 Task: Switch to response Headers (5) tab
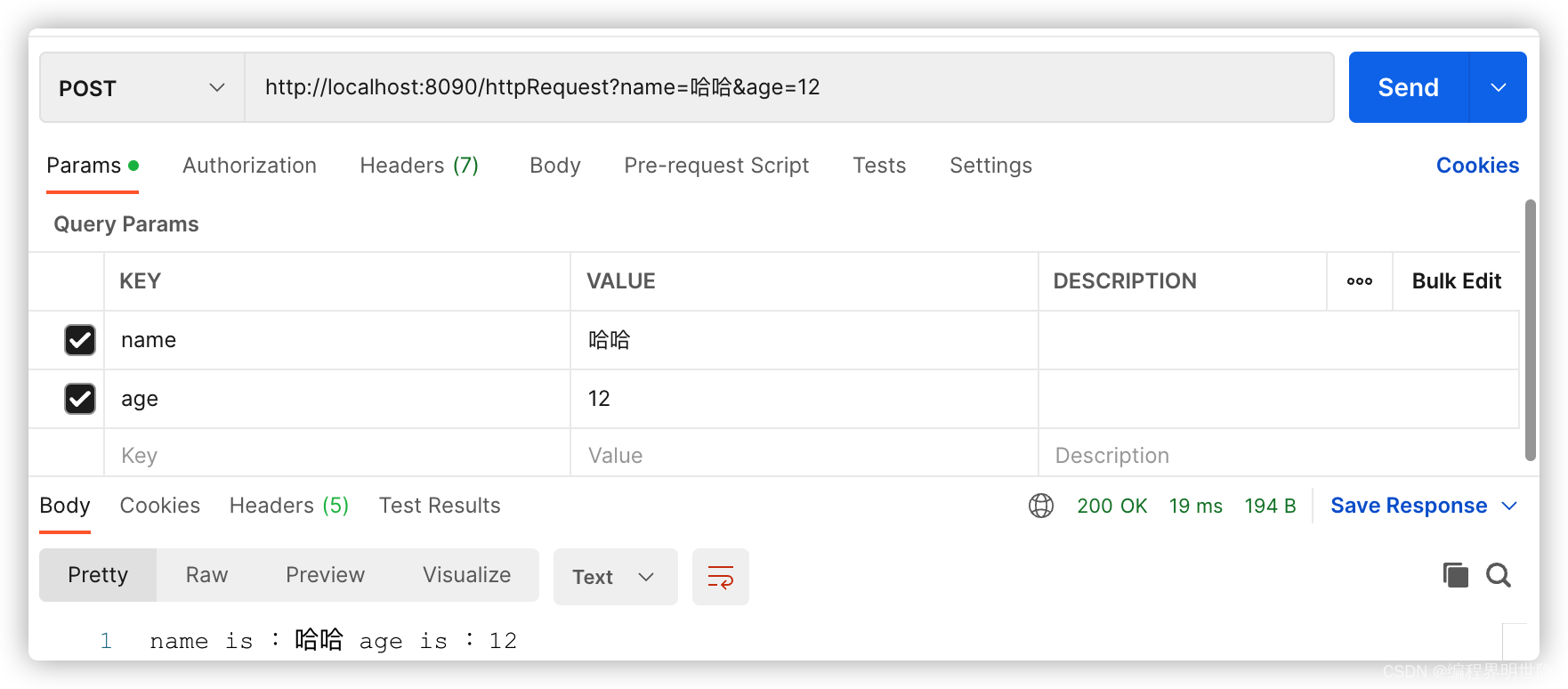(288, 506)
